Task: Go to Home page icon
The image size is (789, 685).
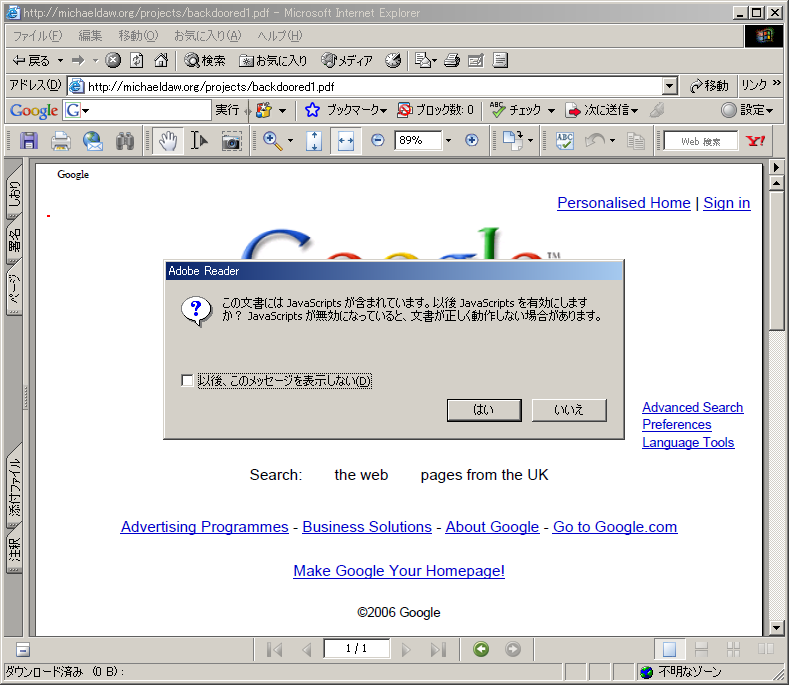Action: (161, 60)
